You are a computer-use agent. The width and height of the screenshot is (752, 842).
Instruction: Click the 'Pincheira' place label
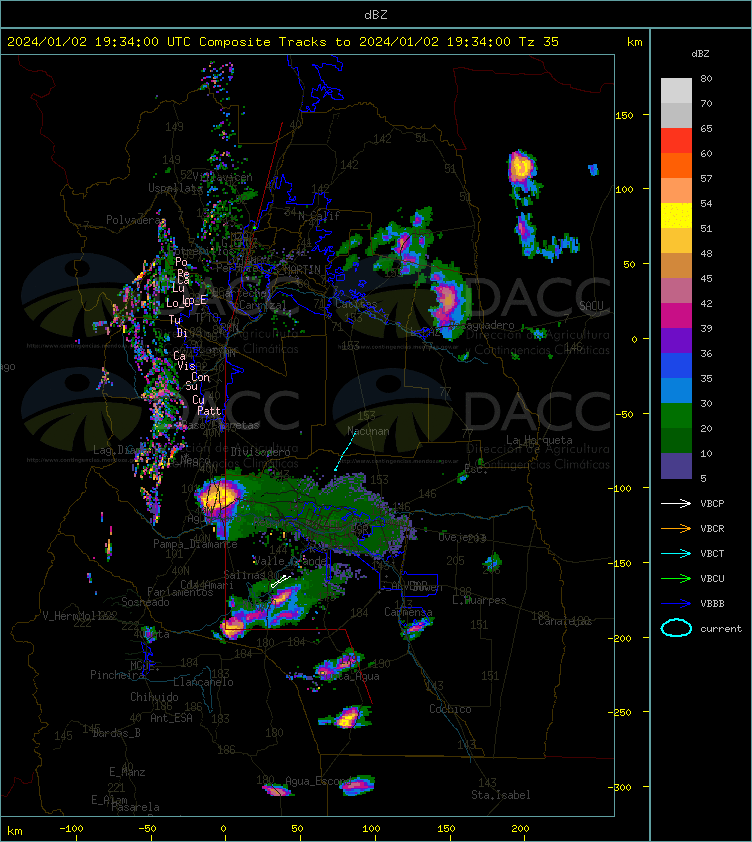[117, 674]
